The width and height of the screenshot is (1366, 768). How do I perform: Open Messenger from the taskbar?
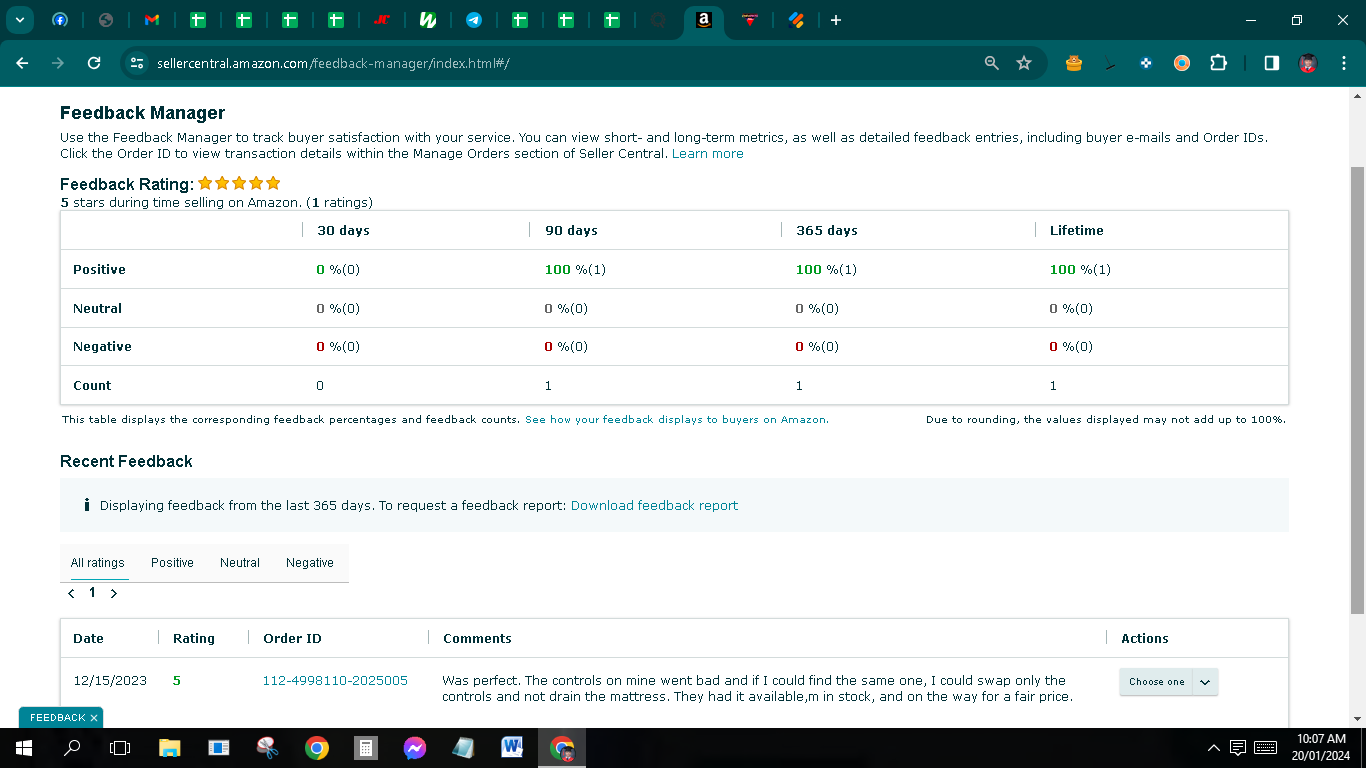pos(415,748)
